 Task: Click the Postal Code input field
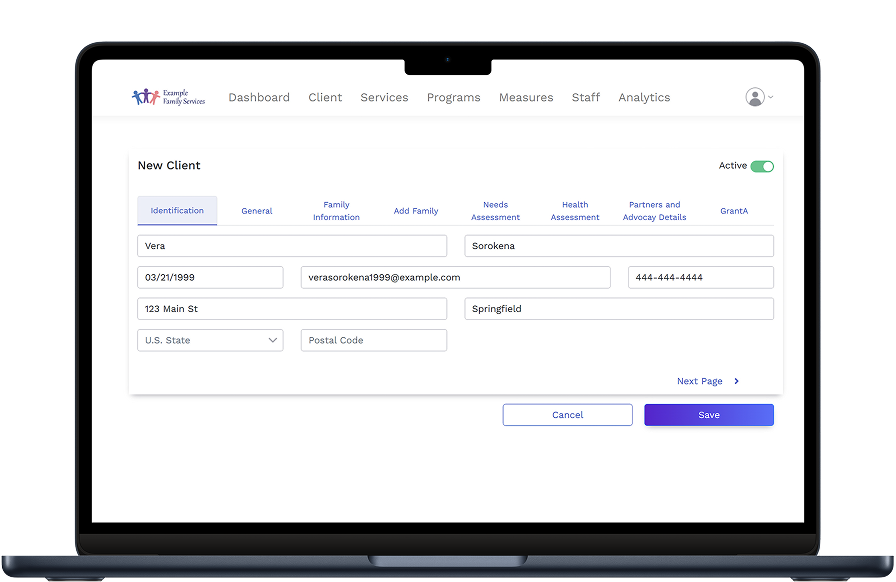coord(373,340)
